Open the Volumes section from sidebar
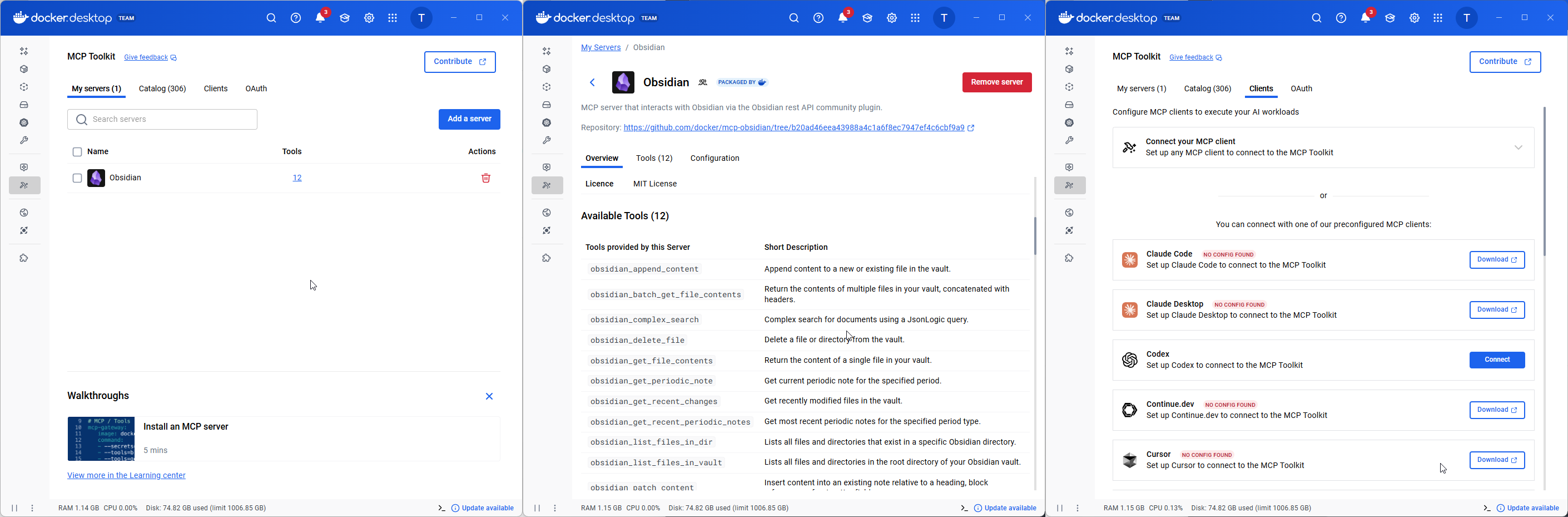Image resolution: width=1568 pixels, height=517 pixels. coord(24,105)
